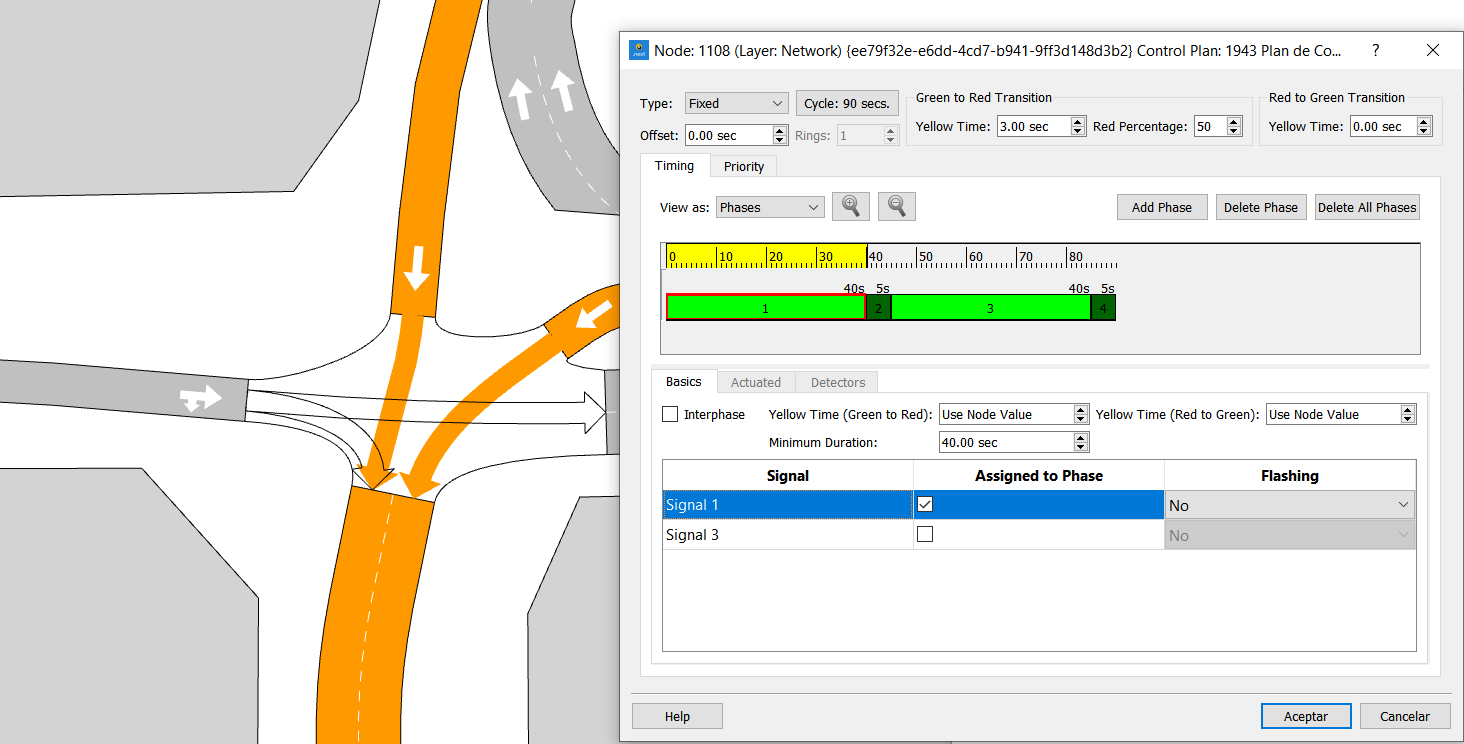Click the white down arrow on orange road
This screenshot has width=1464, height=744.
pos(416,268)
